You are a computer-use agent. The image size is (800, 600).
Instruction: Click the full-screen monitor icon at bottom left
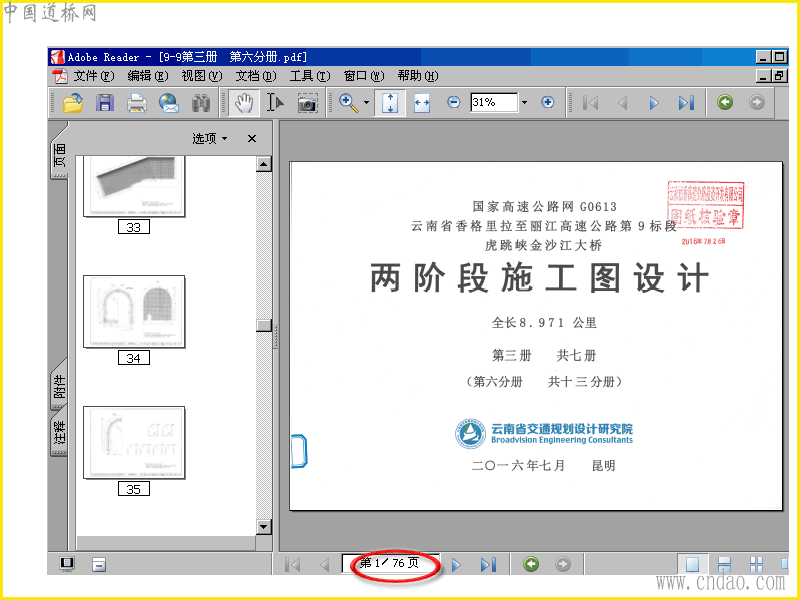[x=67, y=564]
